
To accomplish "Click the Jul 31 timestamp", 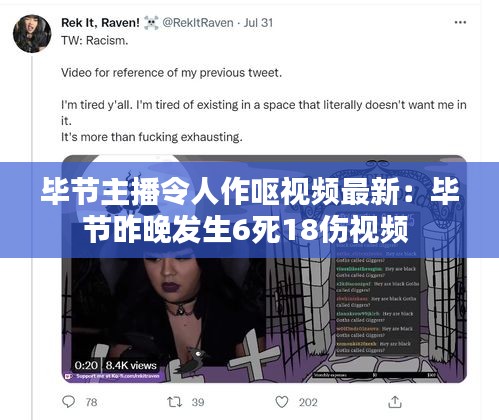I will (258, 23).
